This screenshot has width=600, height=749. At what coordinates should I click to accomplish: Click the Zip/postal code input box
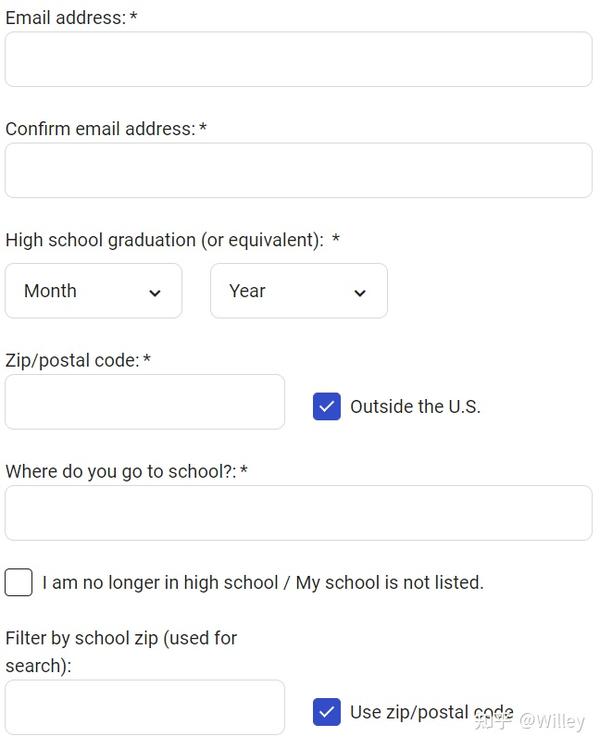point(145,402)
